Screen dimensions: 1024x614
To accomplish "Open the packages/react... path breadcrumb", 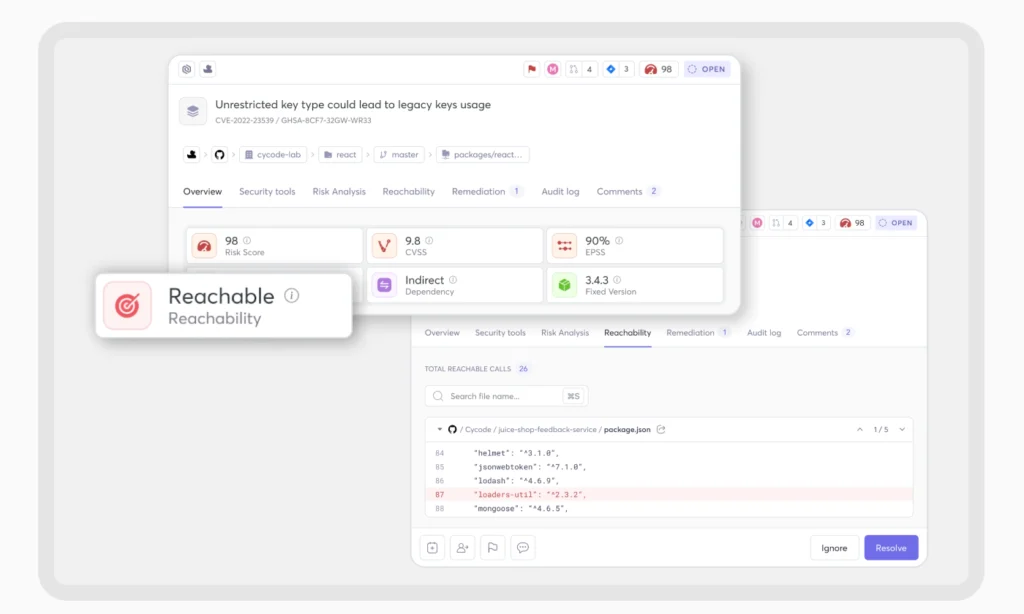I will (483, 155).
